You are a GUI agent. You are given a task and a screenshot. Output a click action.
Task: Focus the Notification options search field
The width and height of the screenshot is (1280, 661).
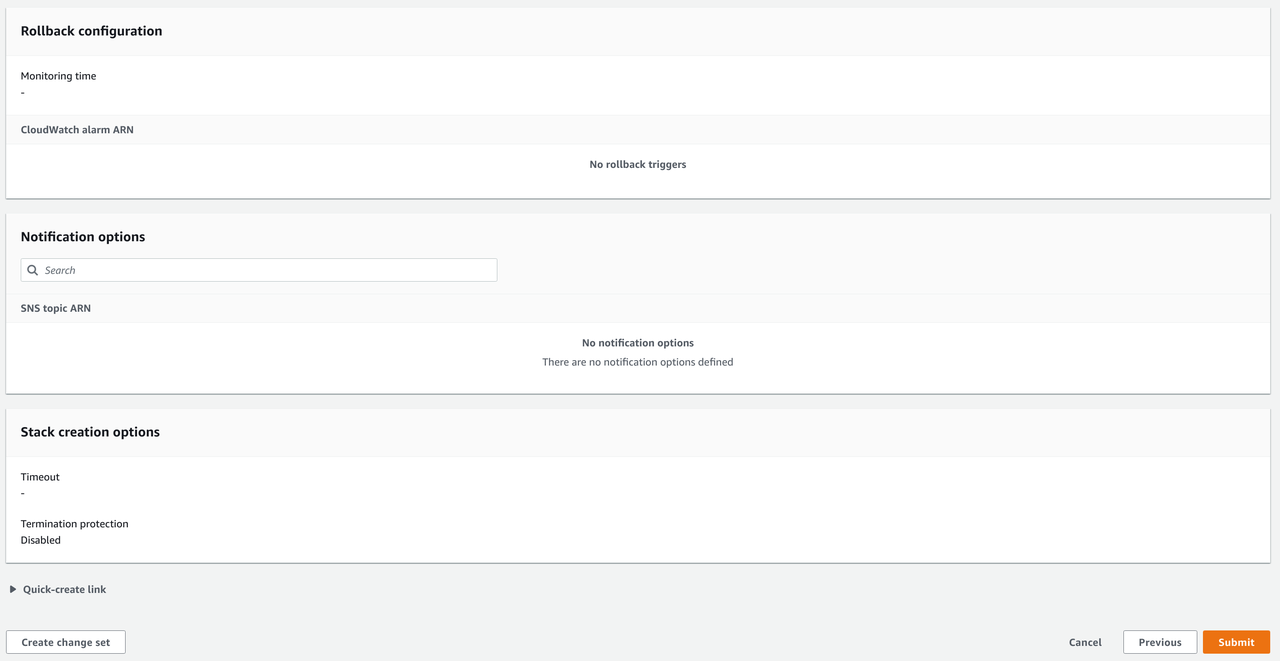point(265,270)
